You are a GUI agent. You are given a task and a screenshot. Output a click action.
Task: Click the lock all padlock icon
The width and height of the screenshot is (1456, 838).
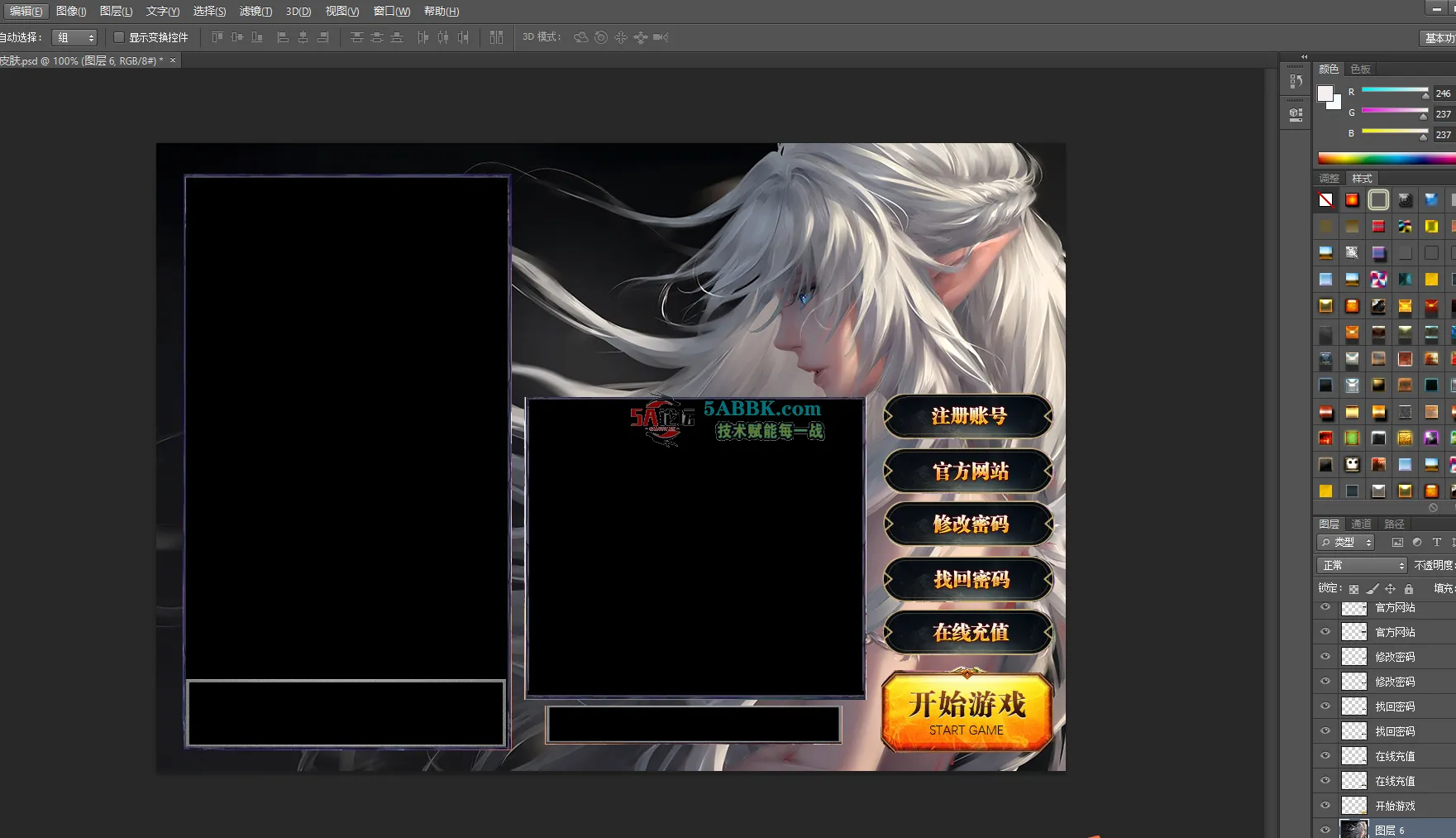[x=1409, y=589]
